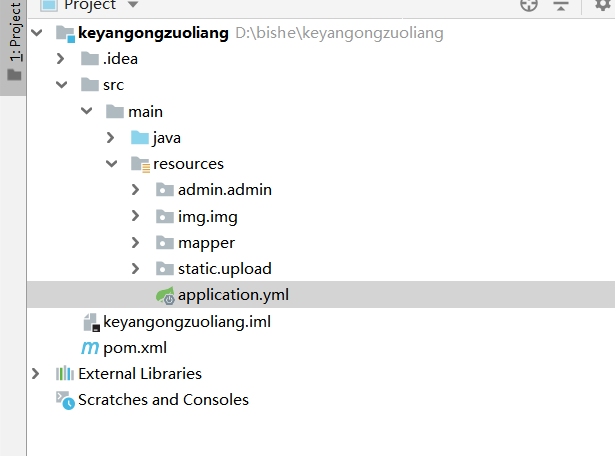The height and width of the screenshot is (456, 615).
Task: Click the locate/scroll-from-source target icon
Action: point(529,6)
